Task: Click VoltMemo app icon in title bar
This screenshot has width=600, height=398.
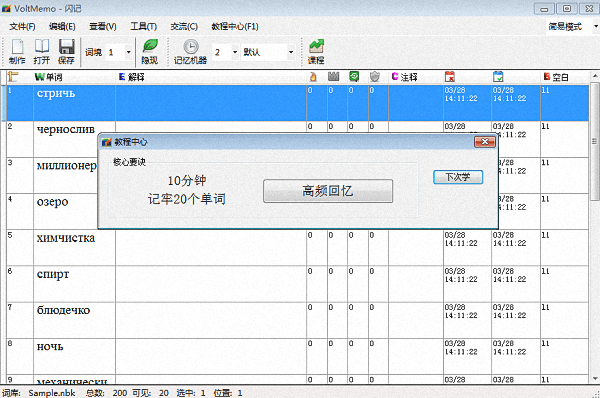Action: point(6,8)
